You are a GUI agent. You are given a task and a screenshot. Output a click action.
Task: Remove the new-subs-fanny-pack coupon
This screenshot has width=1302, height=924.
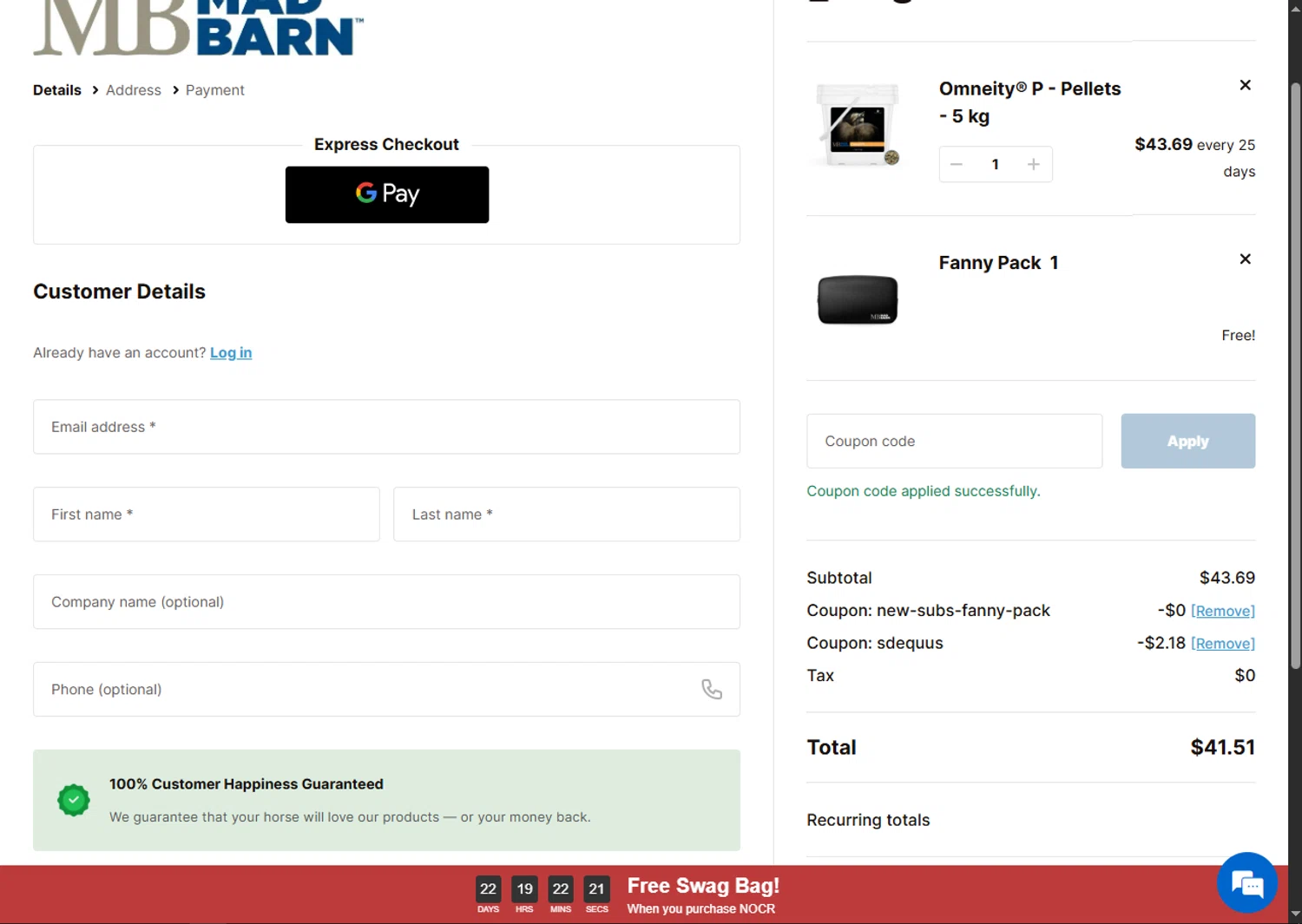(x=1223, y=611)
